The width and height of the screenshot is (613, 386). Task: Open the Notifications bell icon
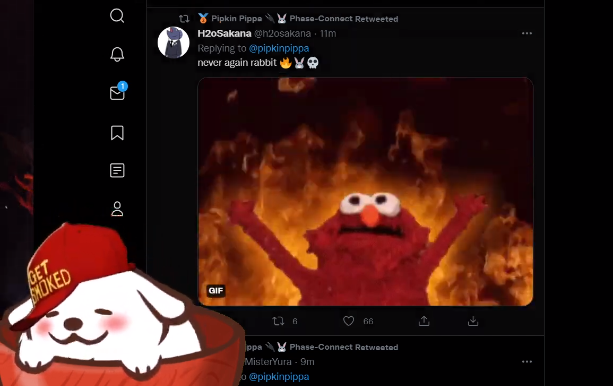(117, 54)
